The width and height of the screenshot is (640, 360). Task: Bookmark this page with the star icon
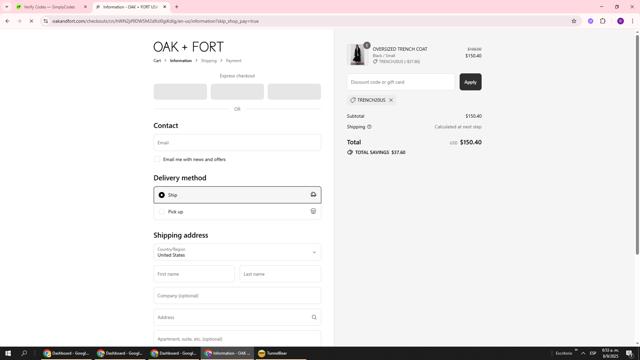click(573, 21)
